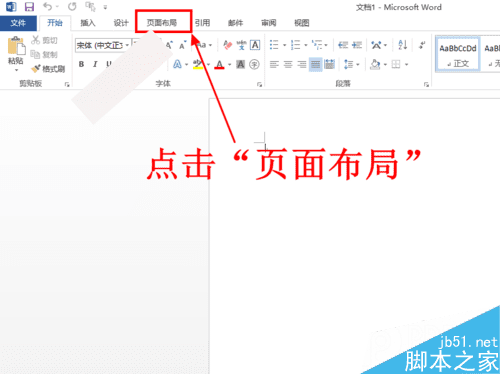Apply the red font color
This screenshot has height=374, width=500.
coord(219,64)
